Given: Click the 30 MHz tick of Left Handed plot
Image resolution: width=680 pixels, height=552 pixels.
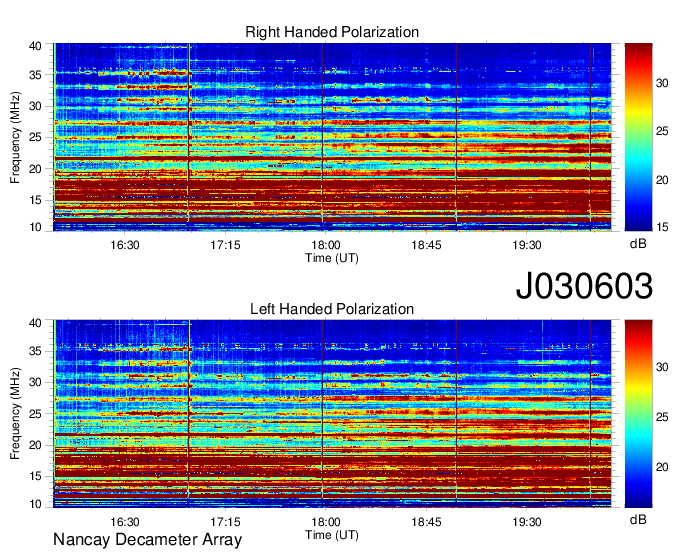Looking at the screenshot, I should (x=35, y=382).
